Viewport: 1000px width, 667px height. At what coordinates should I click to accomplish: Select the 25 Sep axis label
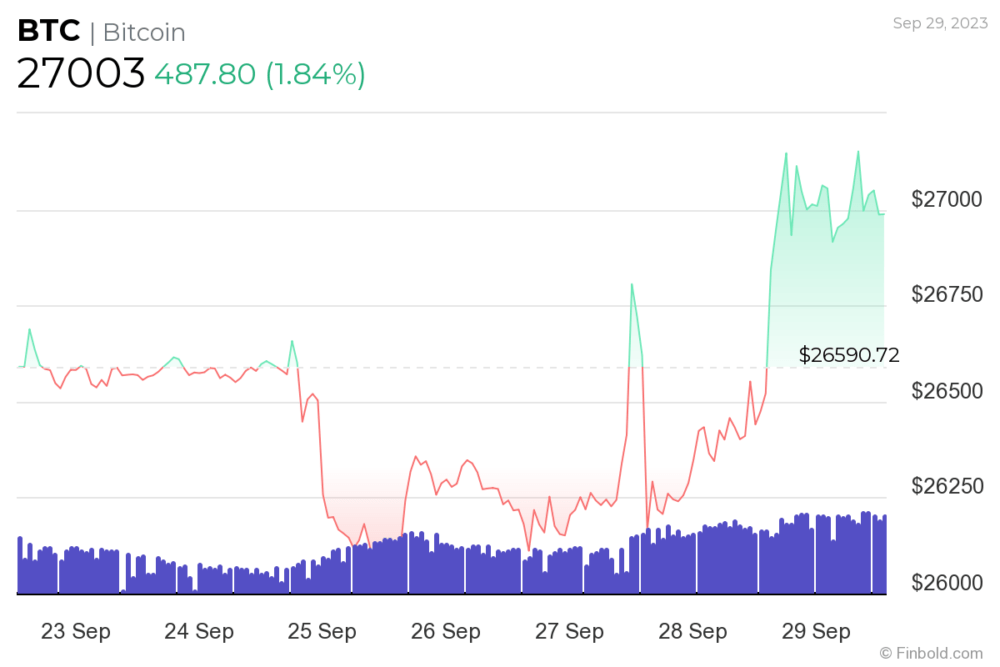(x=322, y=631)
